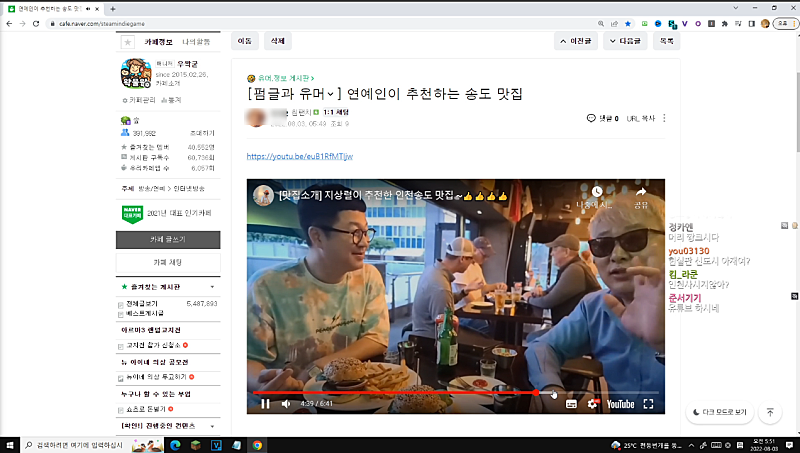Click the video Share arrow icon
Screen dimensions: 800x453
pos(640,193)
